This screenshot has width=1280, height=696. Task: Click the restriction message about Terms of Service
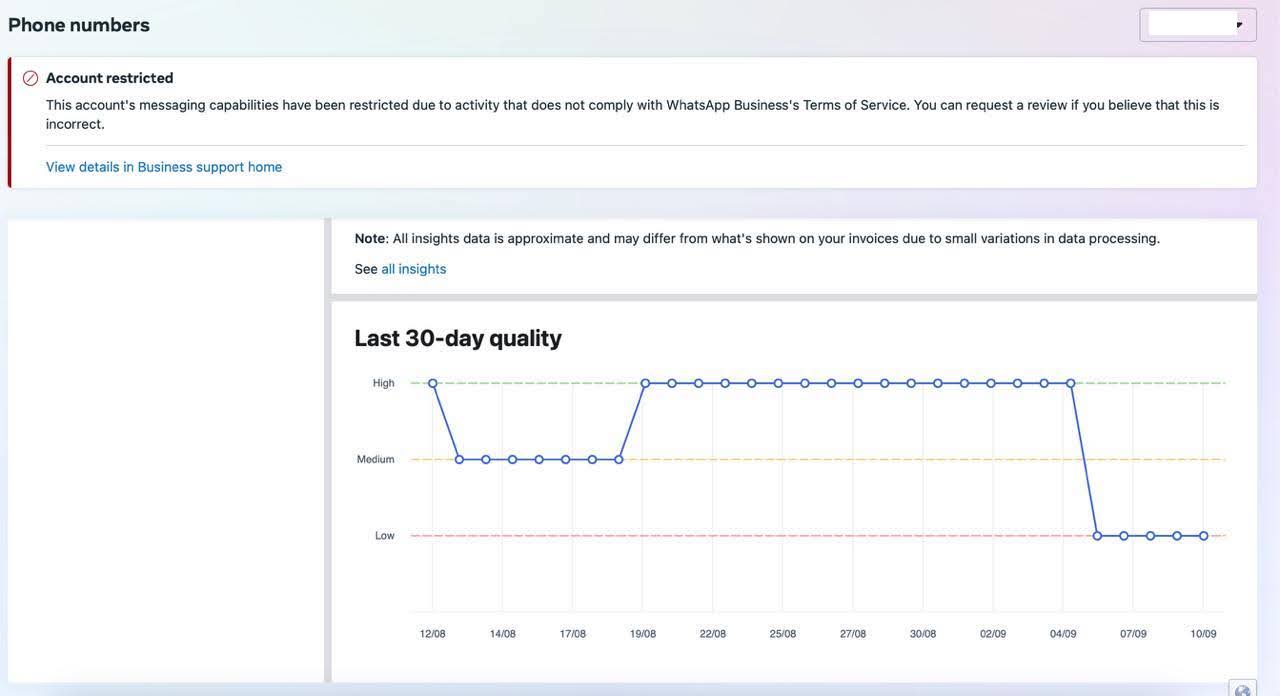coord(633,114)
